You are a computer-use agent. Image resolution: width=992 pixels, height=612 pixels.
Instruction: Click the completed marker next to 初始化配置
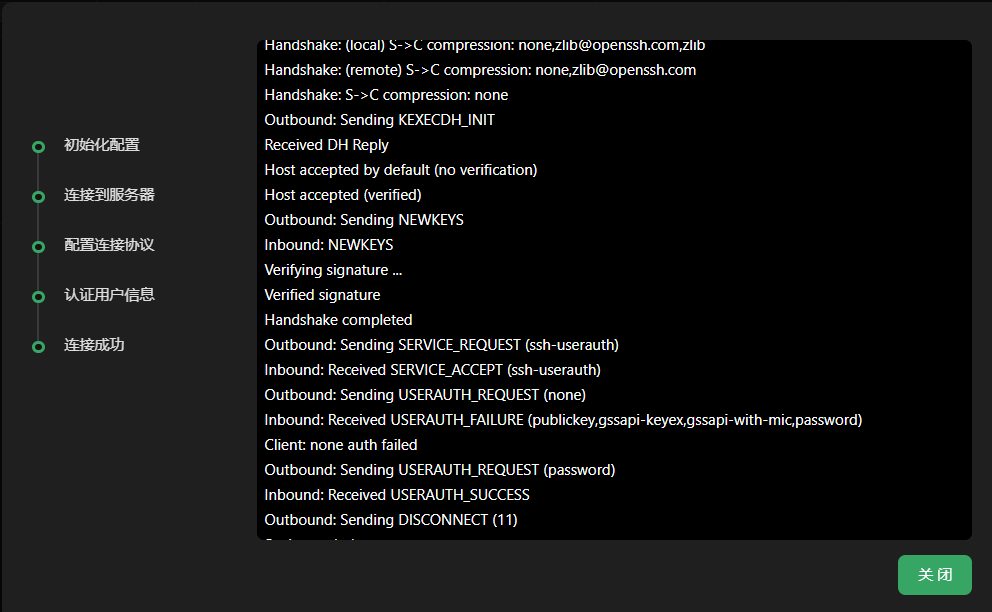coord(37,146)
